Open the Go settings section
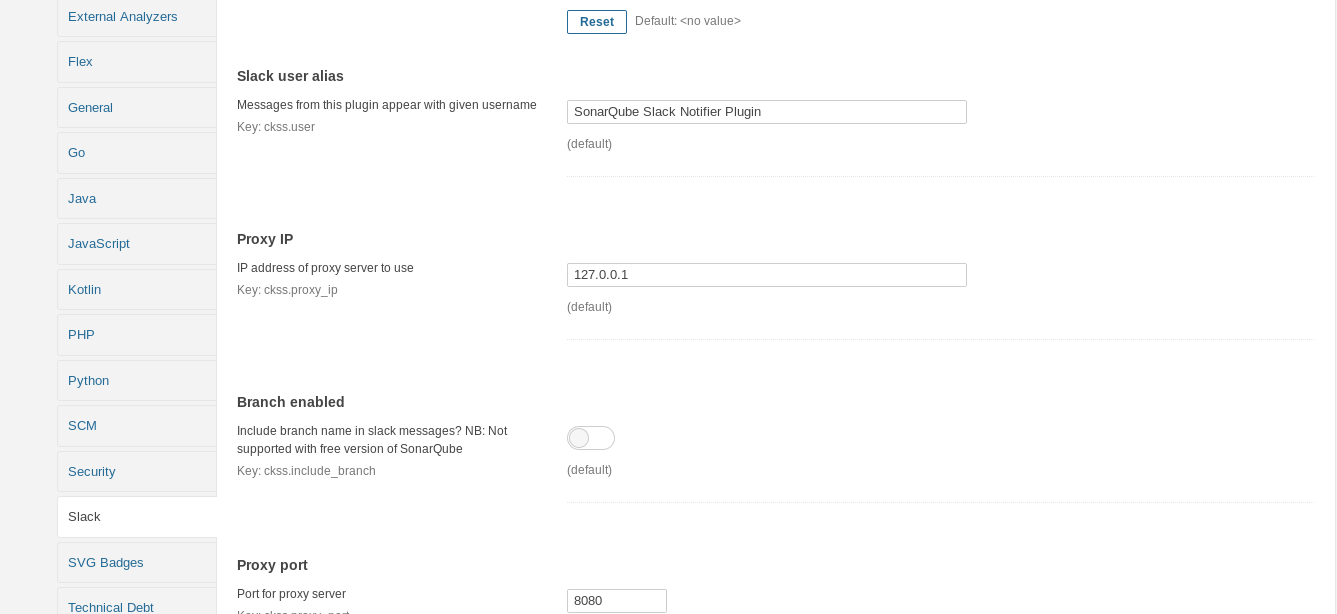Viewport: 1337px width, 614px height. (x=76, y=153)
